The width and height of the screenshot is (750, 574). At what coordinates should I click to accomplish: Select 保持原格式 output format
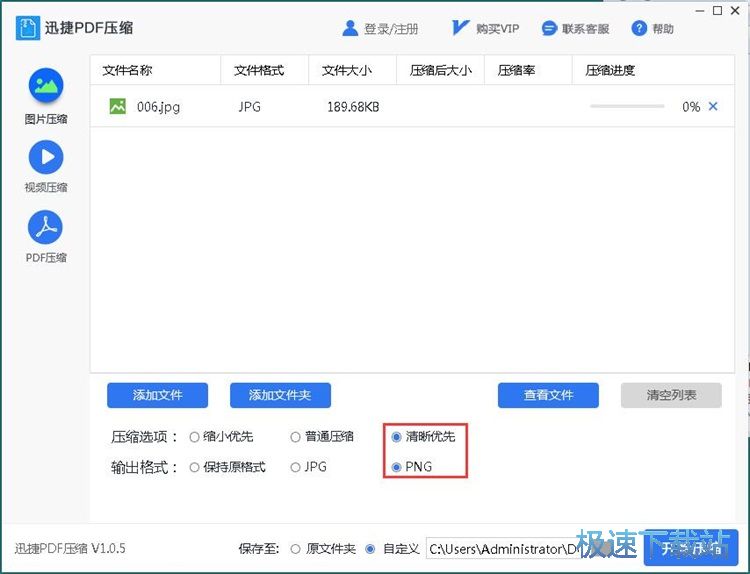[x=194, y=467]
